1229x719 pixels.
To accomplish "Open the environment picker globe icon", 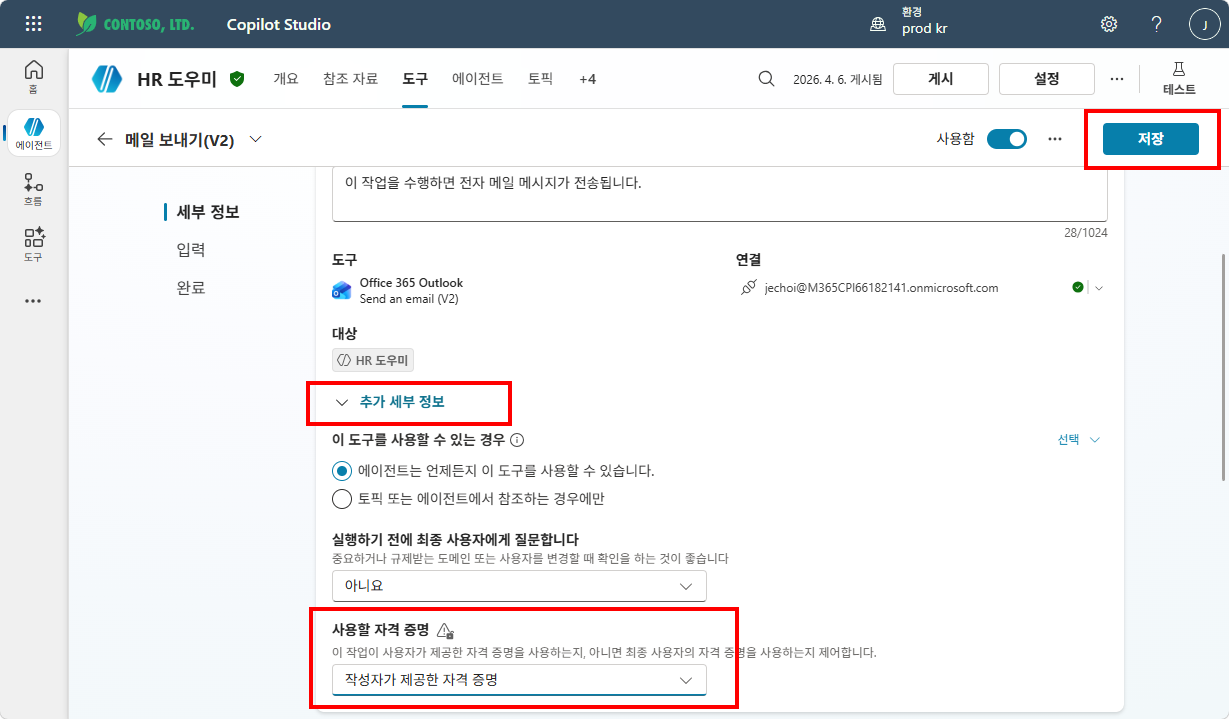I will 878,24.
